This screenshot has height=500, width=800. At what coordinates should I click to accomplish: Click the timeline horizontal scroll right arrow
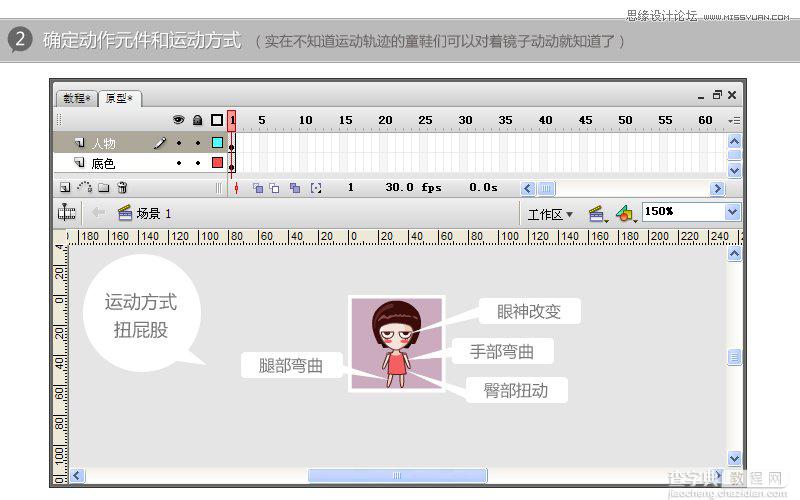pos(717,189)
